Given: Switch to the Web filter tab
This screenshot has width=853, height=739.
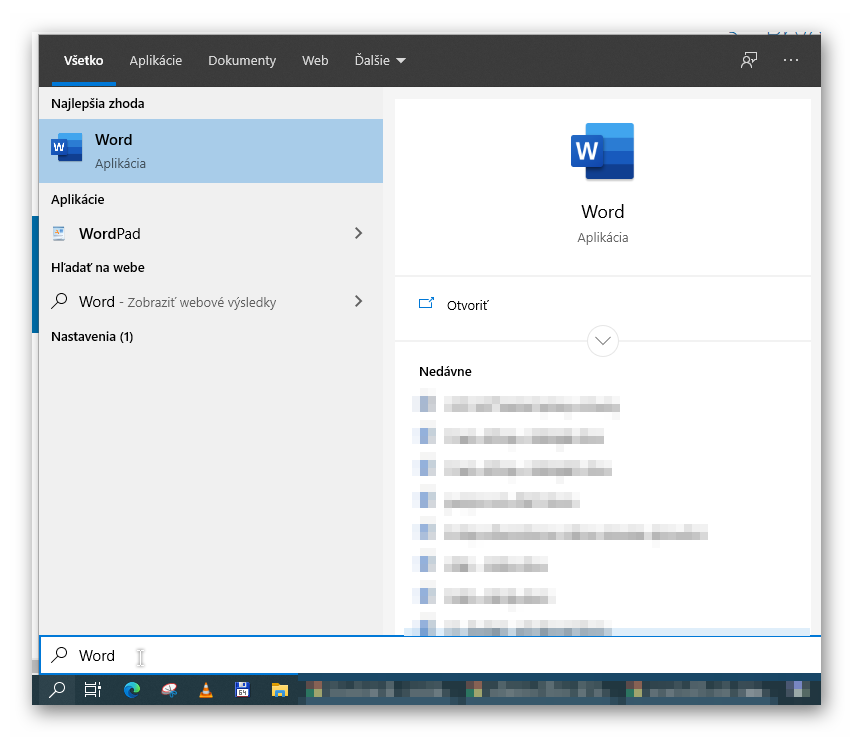Looking at the screenshot, I should tap(314, 60).
